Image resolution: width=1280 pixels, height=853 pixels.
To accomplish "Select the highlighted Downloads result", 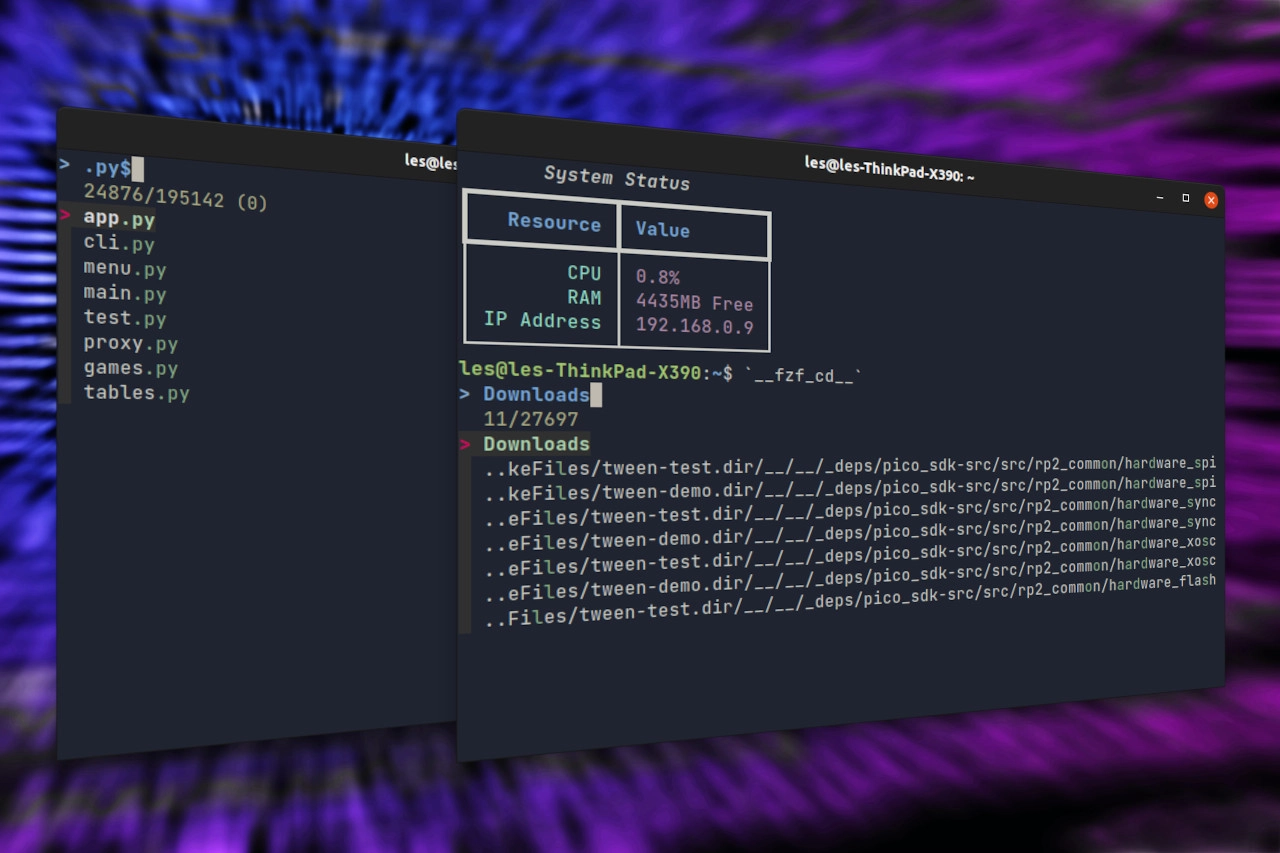I will pos(536,443).
